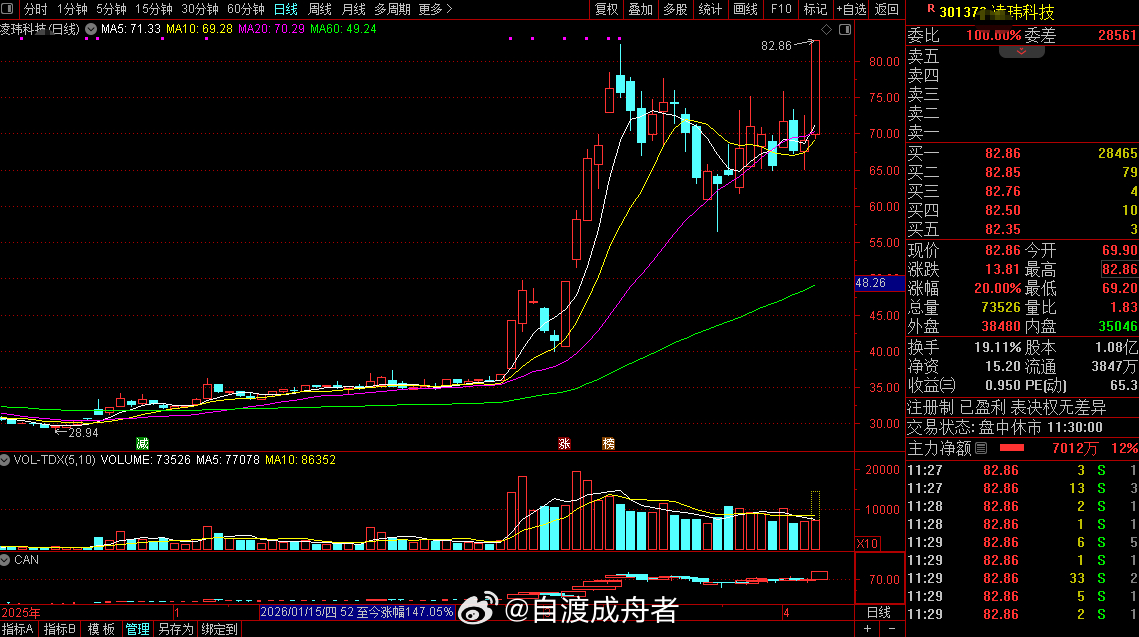This screenshot has height=637, width=1139.
Task: Expand the VOL-TDX indicator dropdown
Action: [x=5, y=460]
